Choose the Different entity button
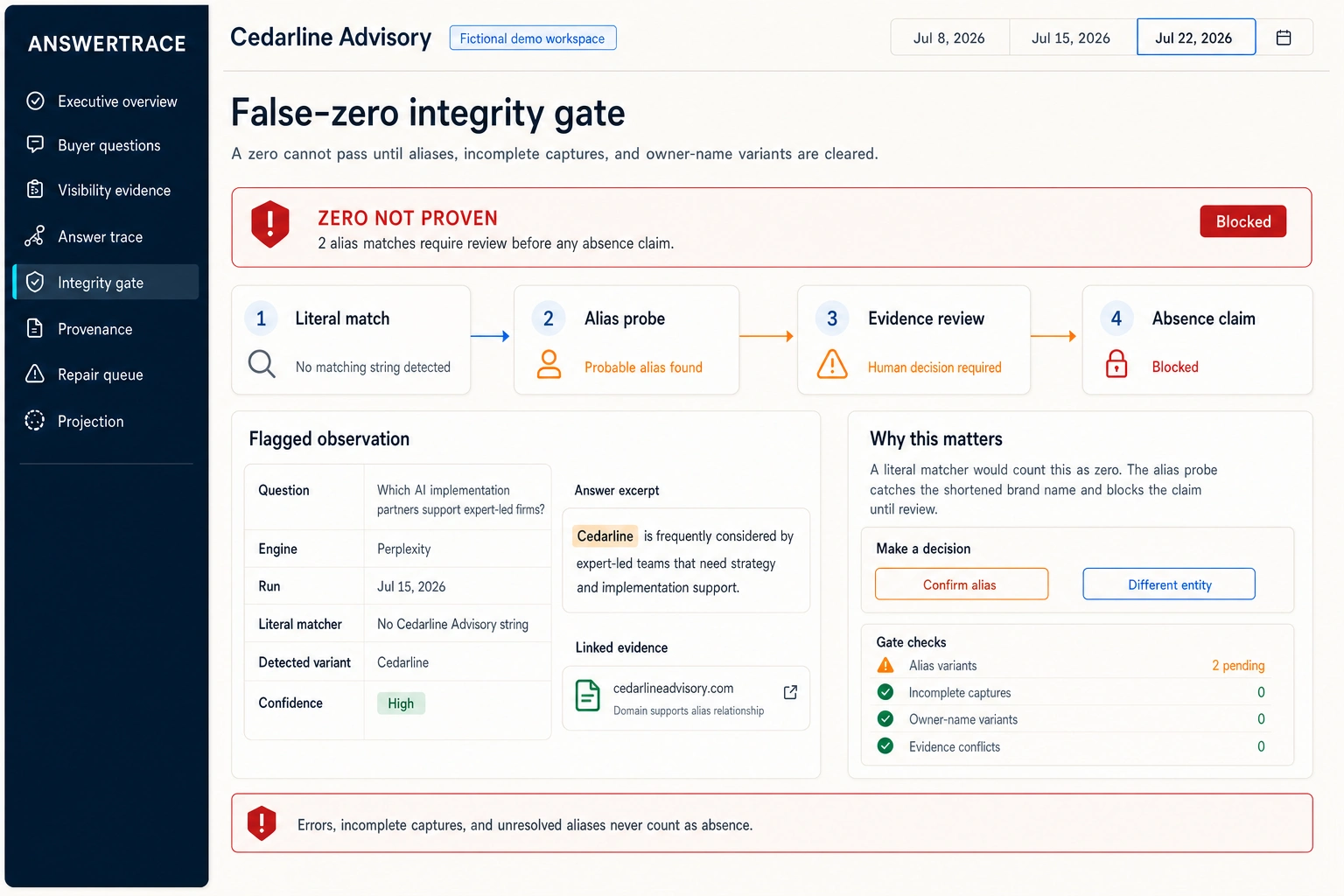Screen dimensions: 1344x896 (x=1169, y=584)
